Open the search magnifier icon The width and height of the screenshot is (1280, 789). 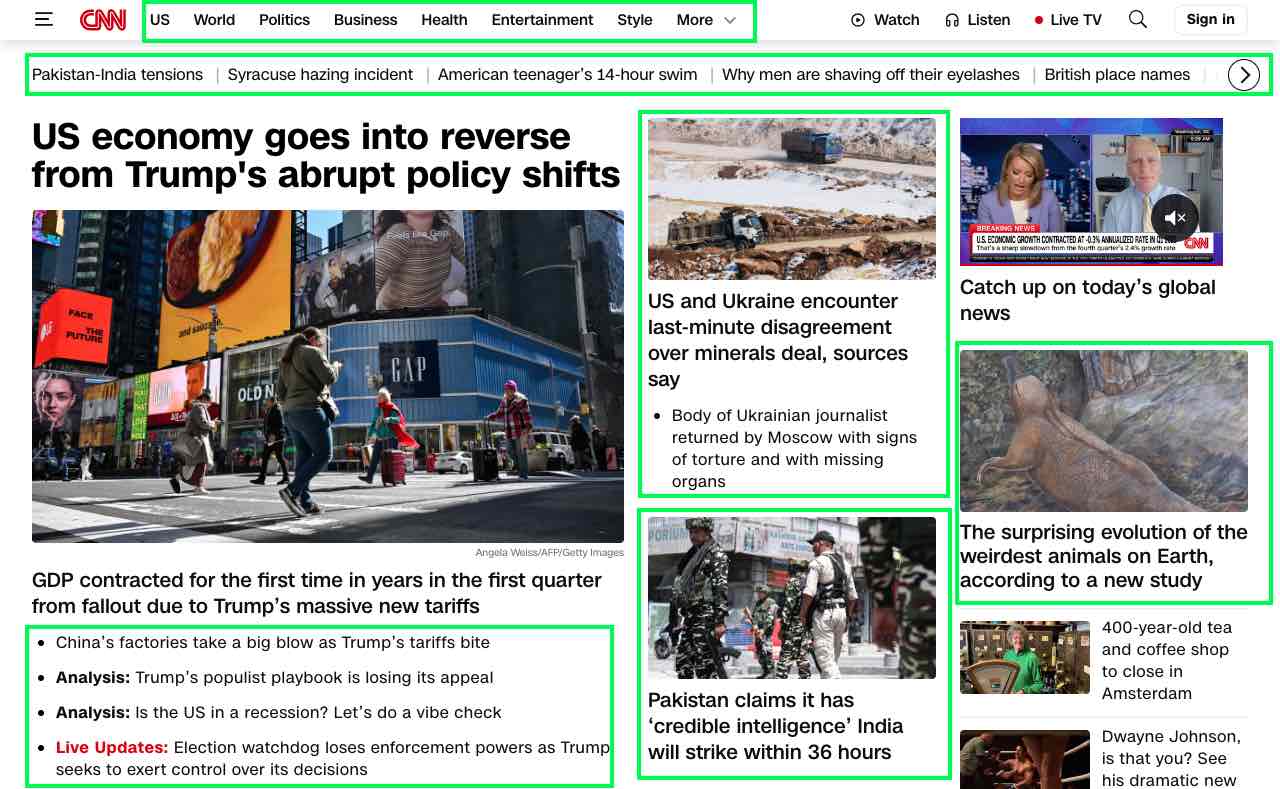pos(1137,19)
